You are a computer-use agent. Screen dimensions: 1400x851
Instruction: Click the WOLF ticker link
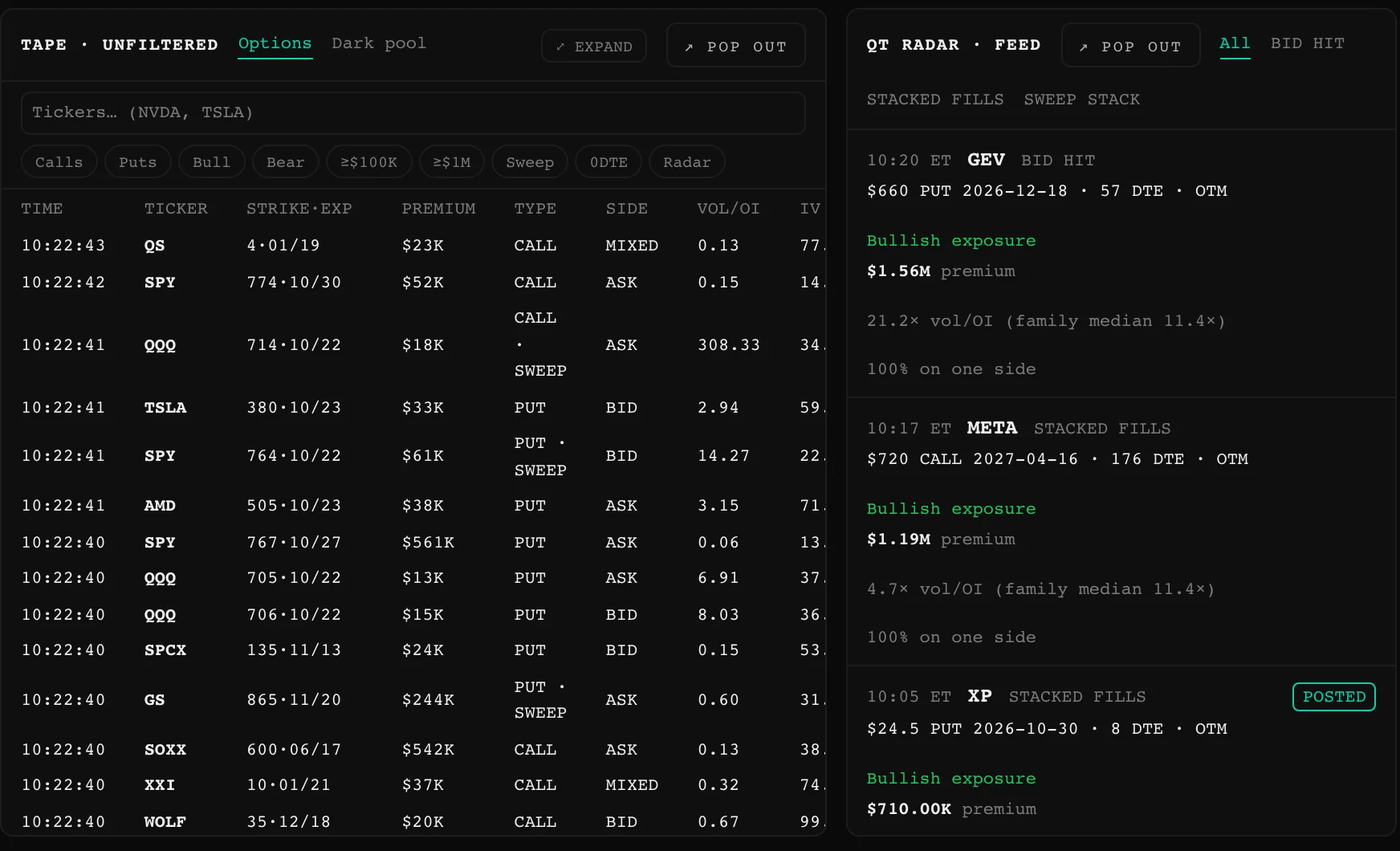165,822
